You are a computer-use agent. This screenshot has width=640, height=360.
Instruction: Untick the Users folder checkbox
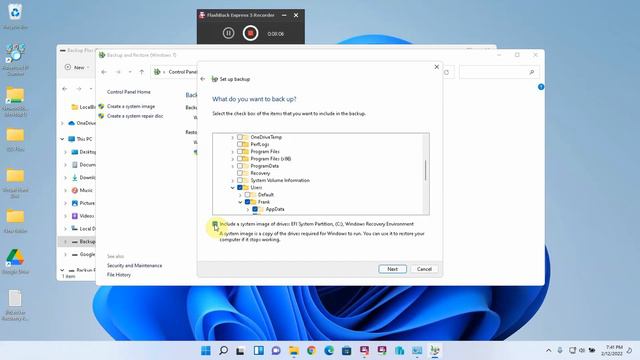pyautogui.click(x=240, y=187)
